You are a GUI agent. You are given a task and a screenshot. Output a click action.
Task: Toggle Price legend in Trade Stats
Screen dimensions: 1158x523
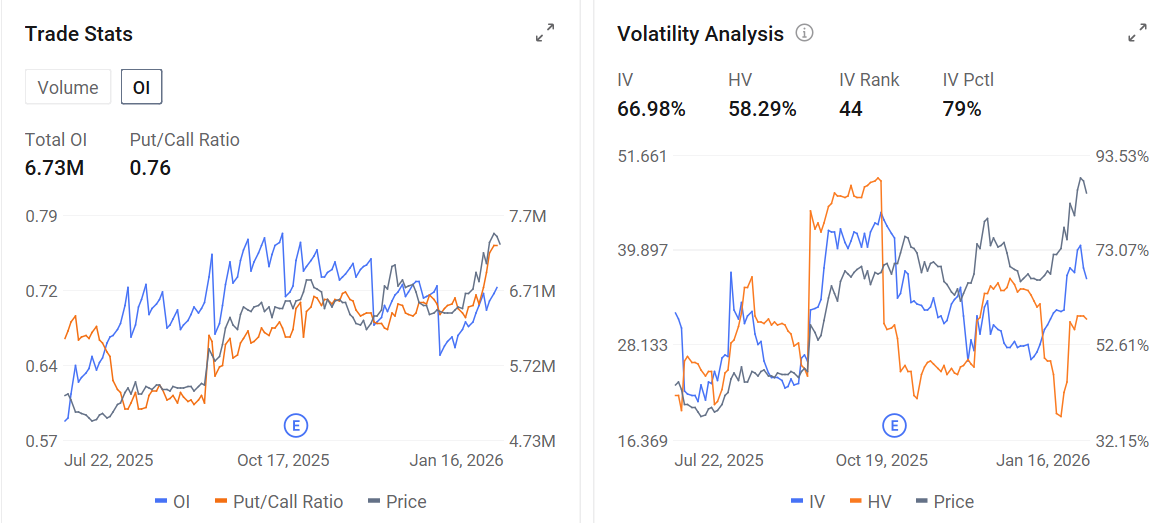(397, 502)
